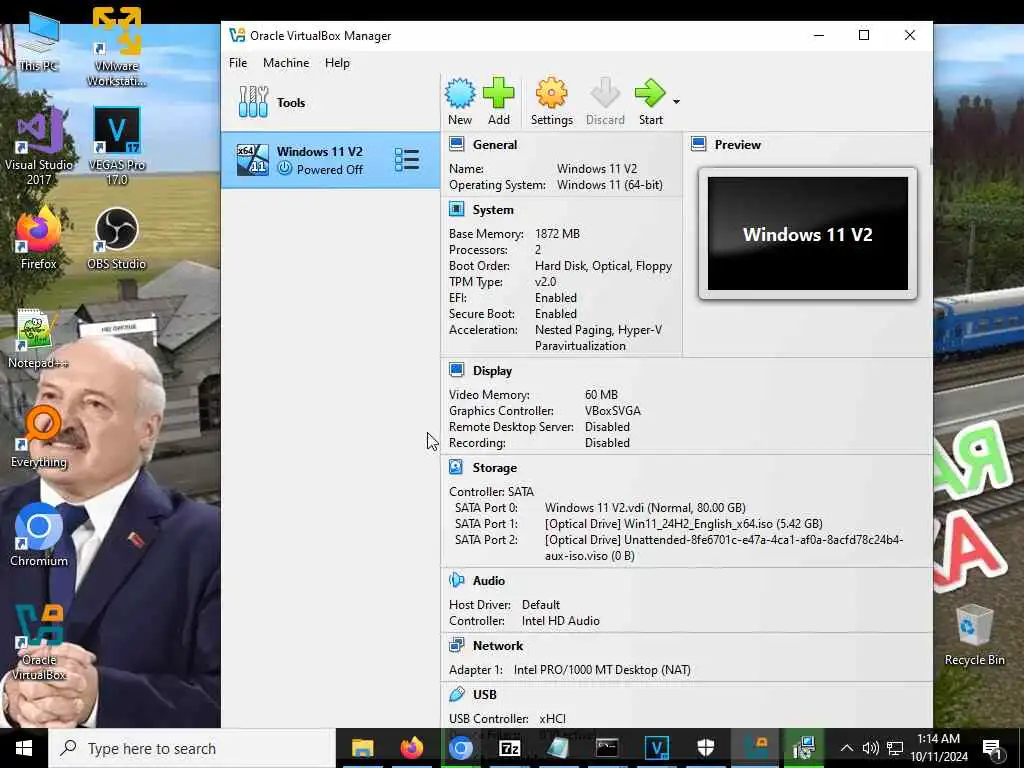Image resolution: width=1024 pixels, height=768 pixels.
Task: Select the Windows 11 V2 machine entry
Action: [x=330, y=160]
